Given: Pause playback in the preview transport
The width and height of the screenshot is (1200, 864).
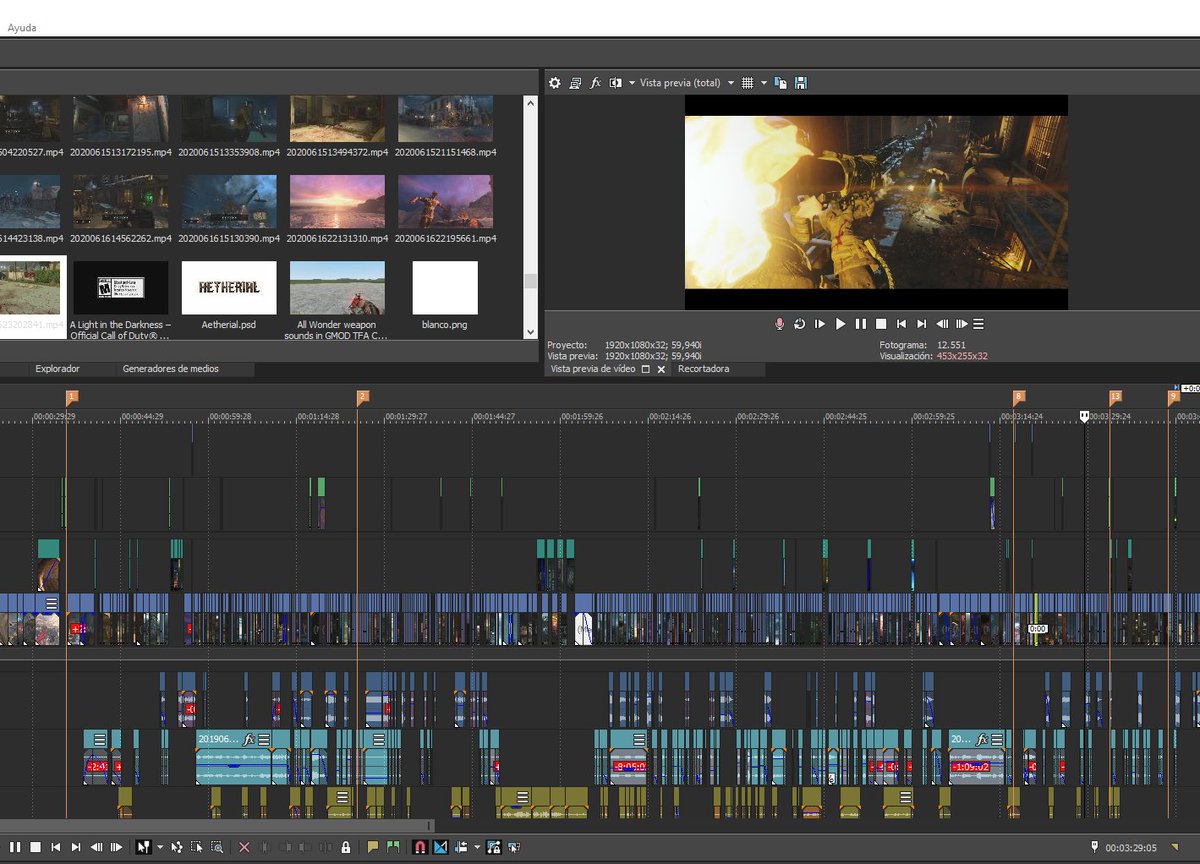Looking at the screenshot, I should (860, 324).
